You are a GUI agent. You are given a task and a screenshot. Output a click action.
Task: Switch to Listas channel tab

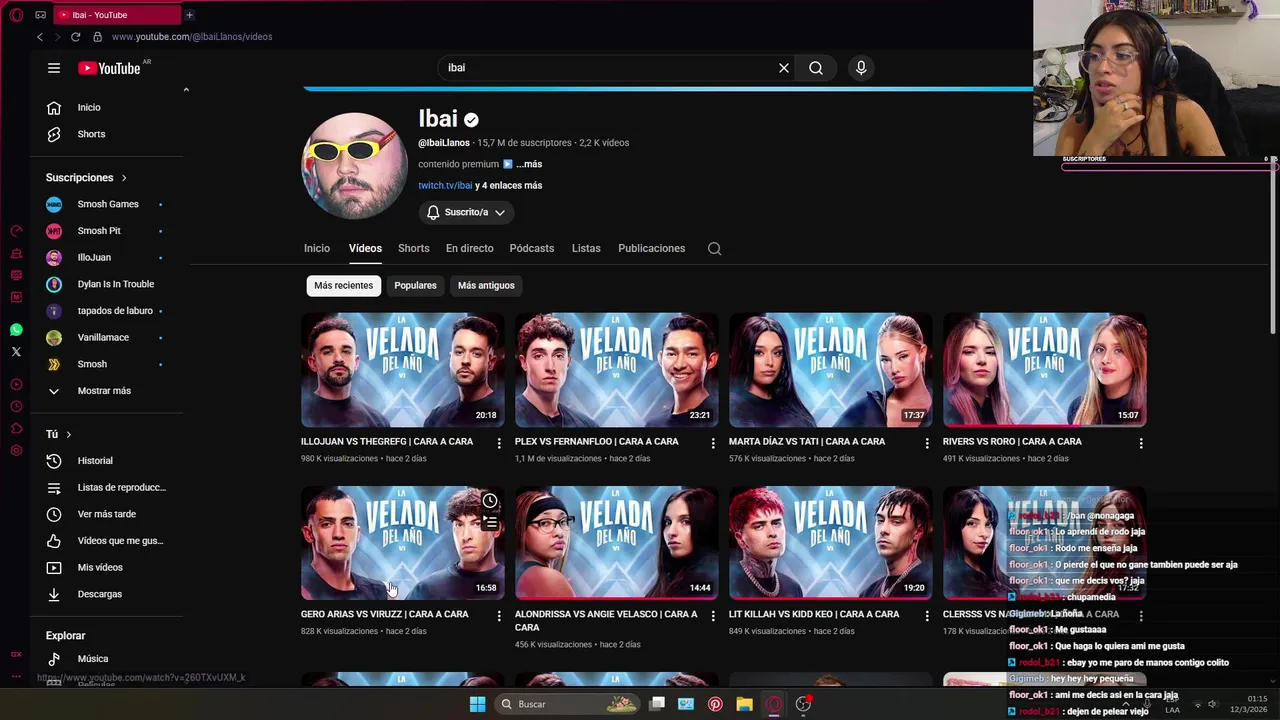(586, 248)
